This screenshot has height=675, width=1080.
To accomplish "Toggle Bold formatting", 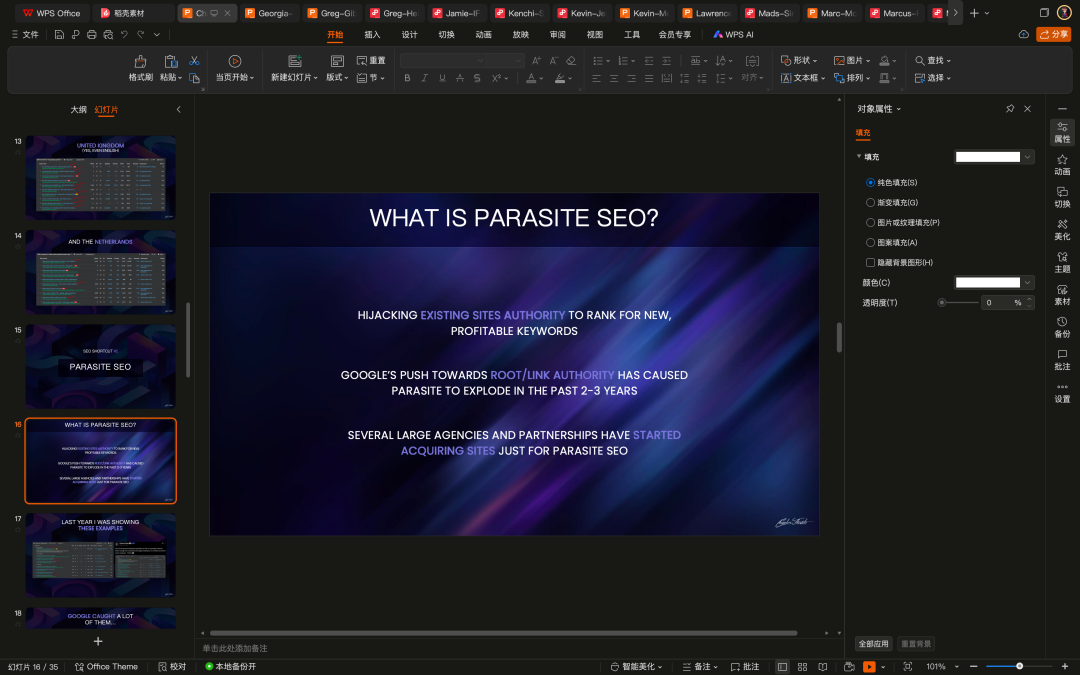I will click(407, 78).
